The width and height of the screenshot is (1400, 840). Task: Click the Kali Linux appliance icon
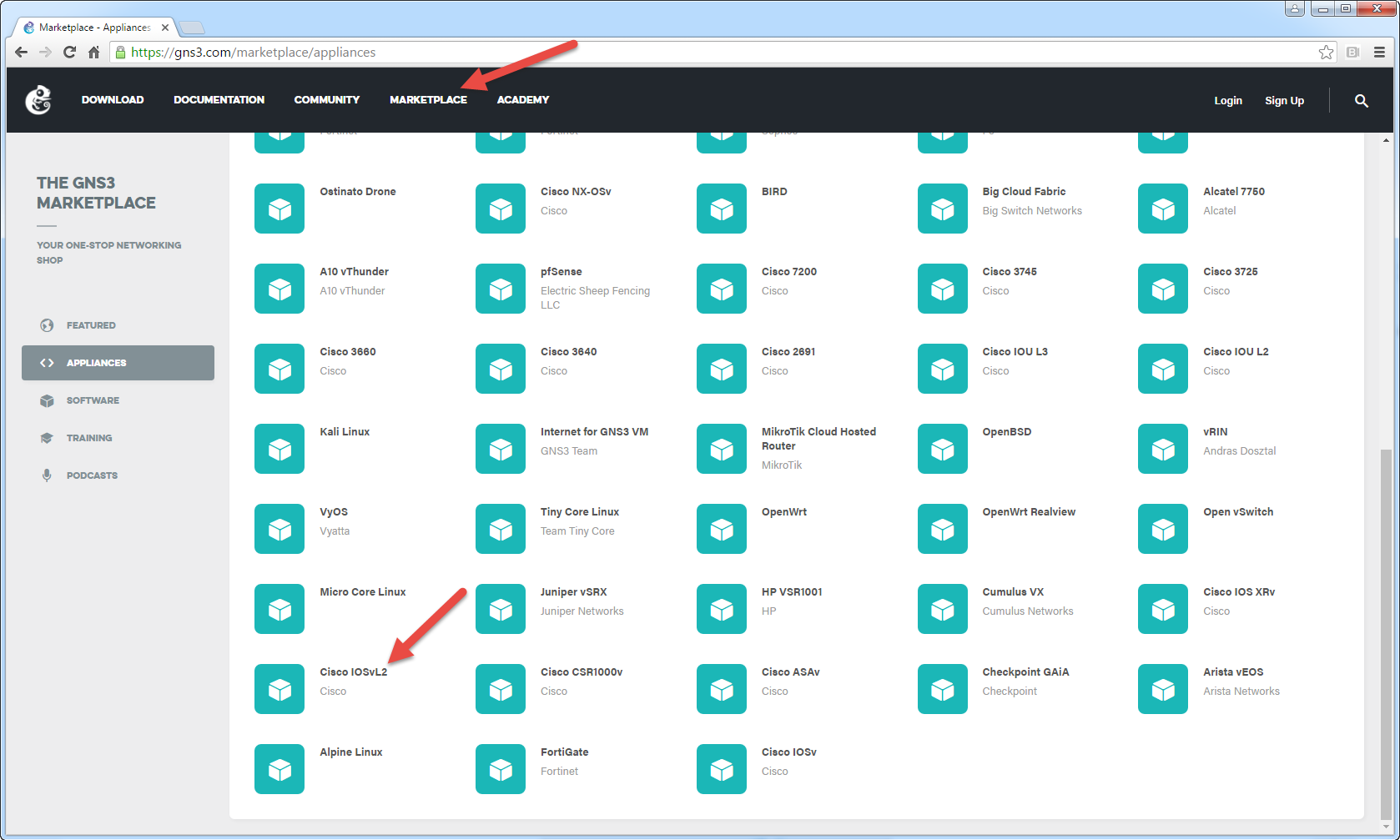279,449
